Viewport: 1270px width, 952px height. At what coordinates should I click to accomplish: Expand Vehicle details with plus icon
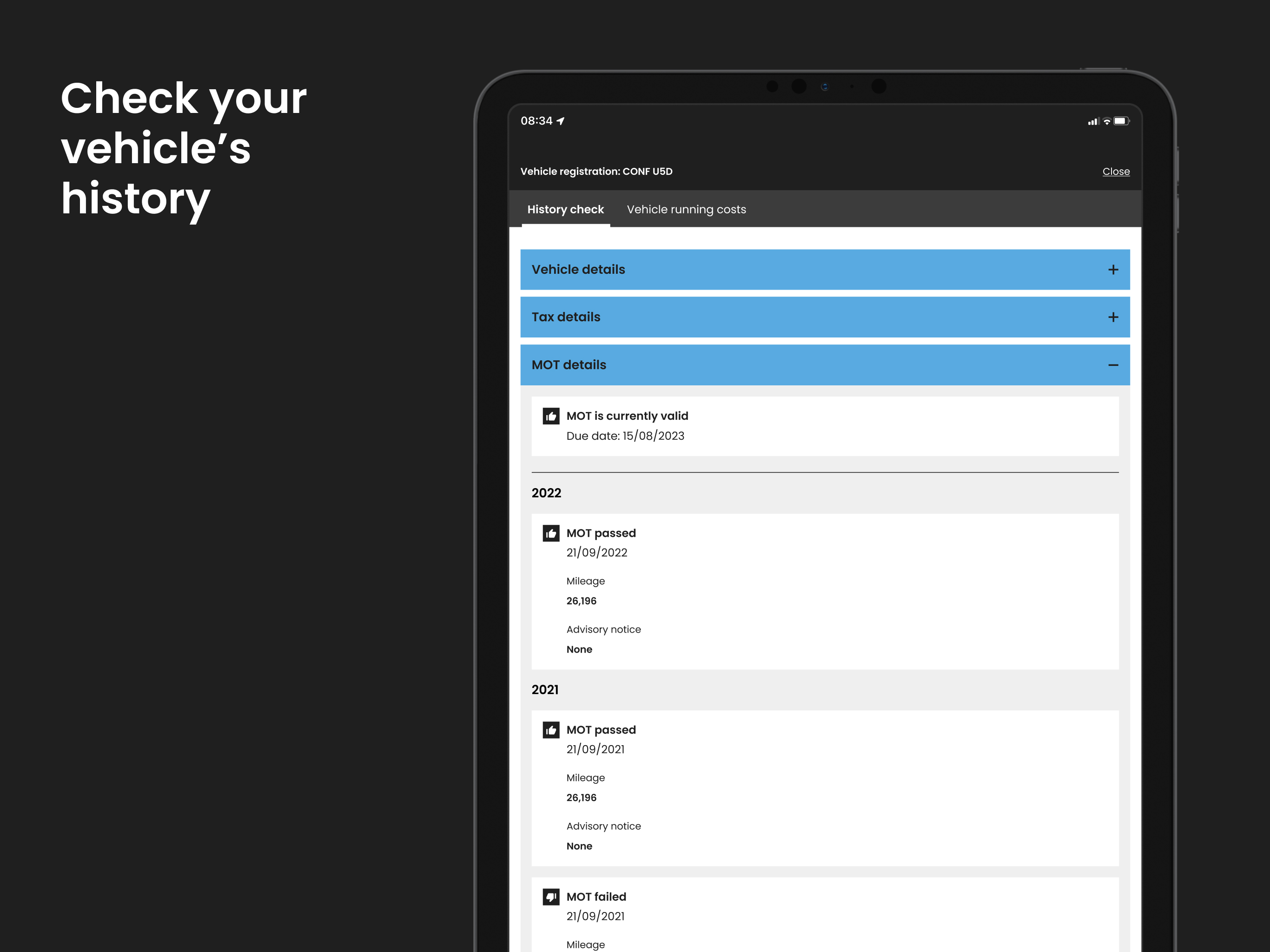(x=1113, y=270)
